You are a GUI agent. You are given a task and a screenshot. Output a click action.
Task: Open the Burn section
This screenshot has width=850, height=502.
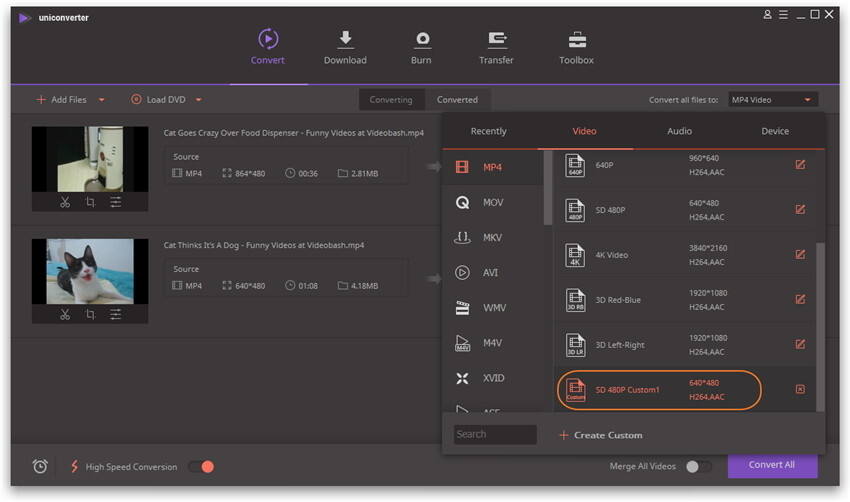point(421,47)
